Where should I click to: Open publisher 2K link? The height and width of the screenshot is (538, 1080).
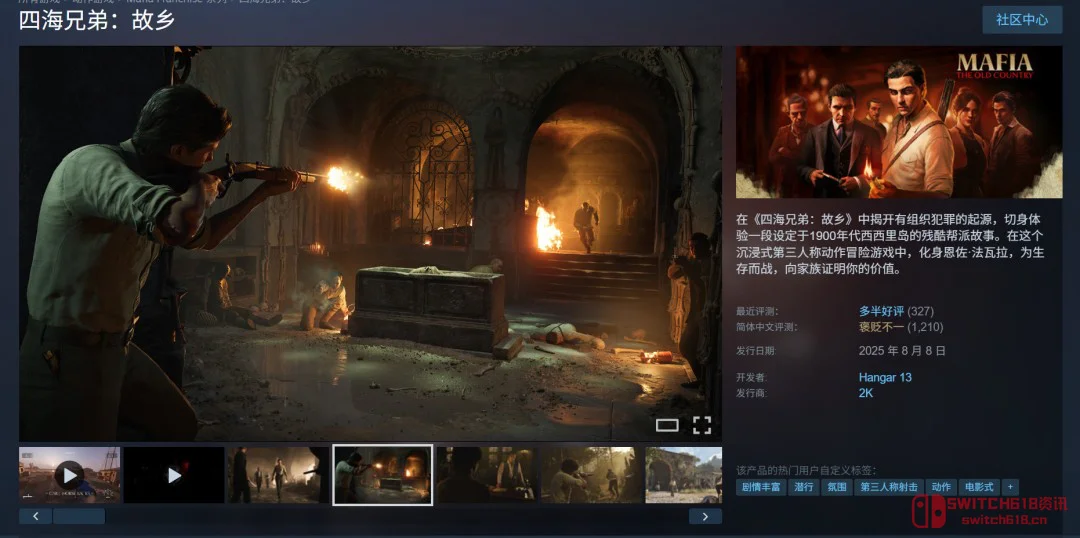tap(866, 393)
